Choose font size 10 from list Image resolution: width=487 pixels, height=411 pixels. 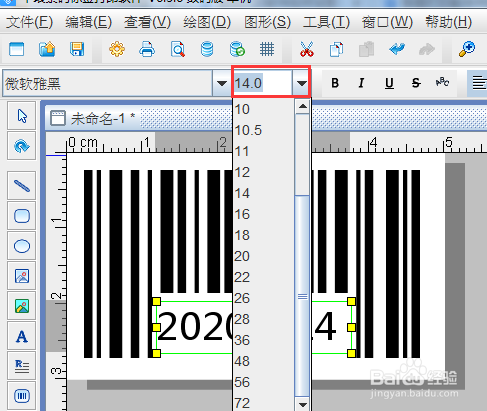264,109
